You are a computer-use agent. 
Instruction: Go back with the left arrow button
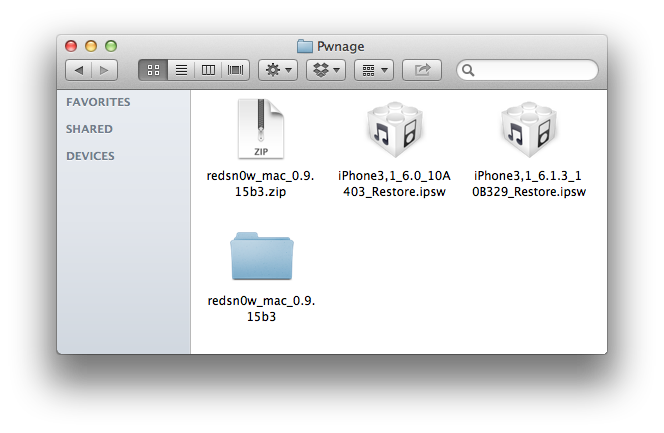click(79, 70)
